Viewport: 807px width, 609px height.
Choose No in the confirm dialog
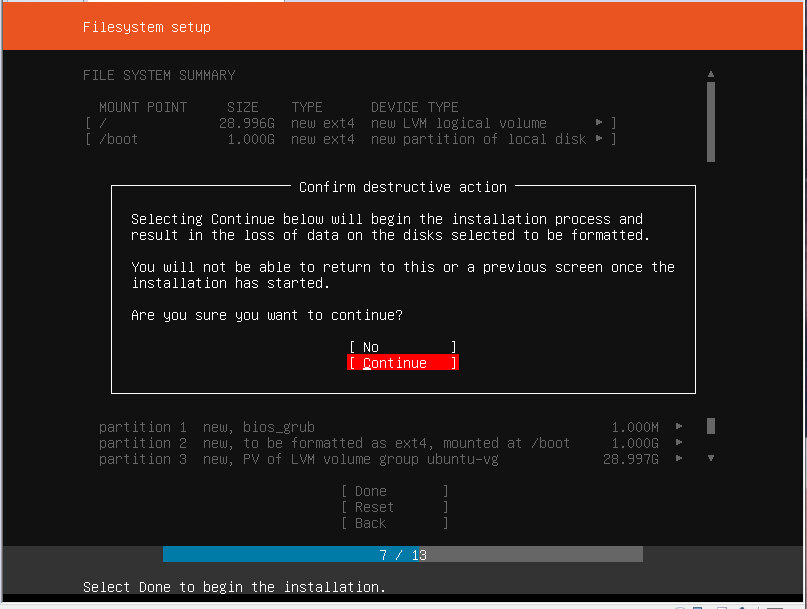402,347
